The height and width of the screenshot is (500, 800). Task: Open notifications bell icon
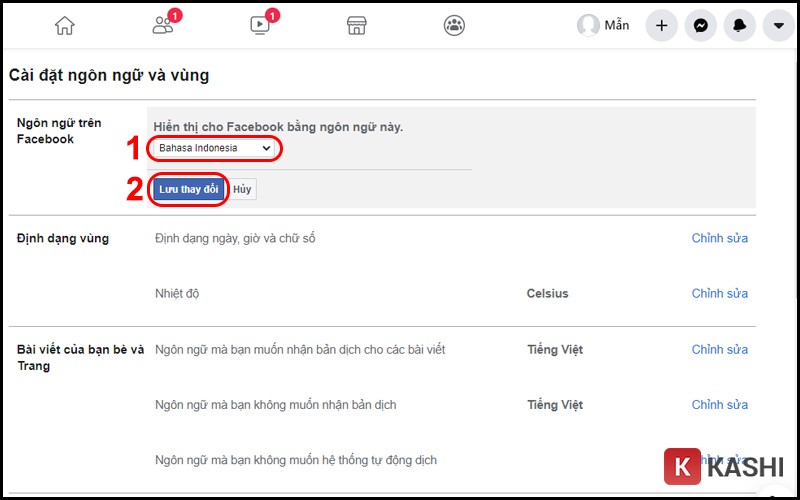click(x=740, y=25)
